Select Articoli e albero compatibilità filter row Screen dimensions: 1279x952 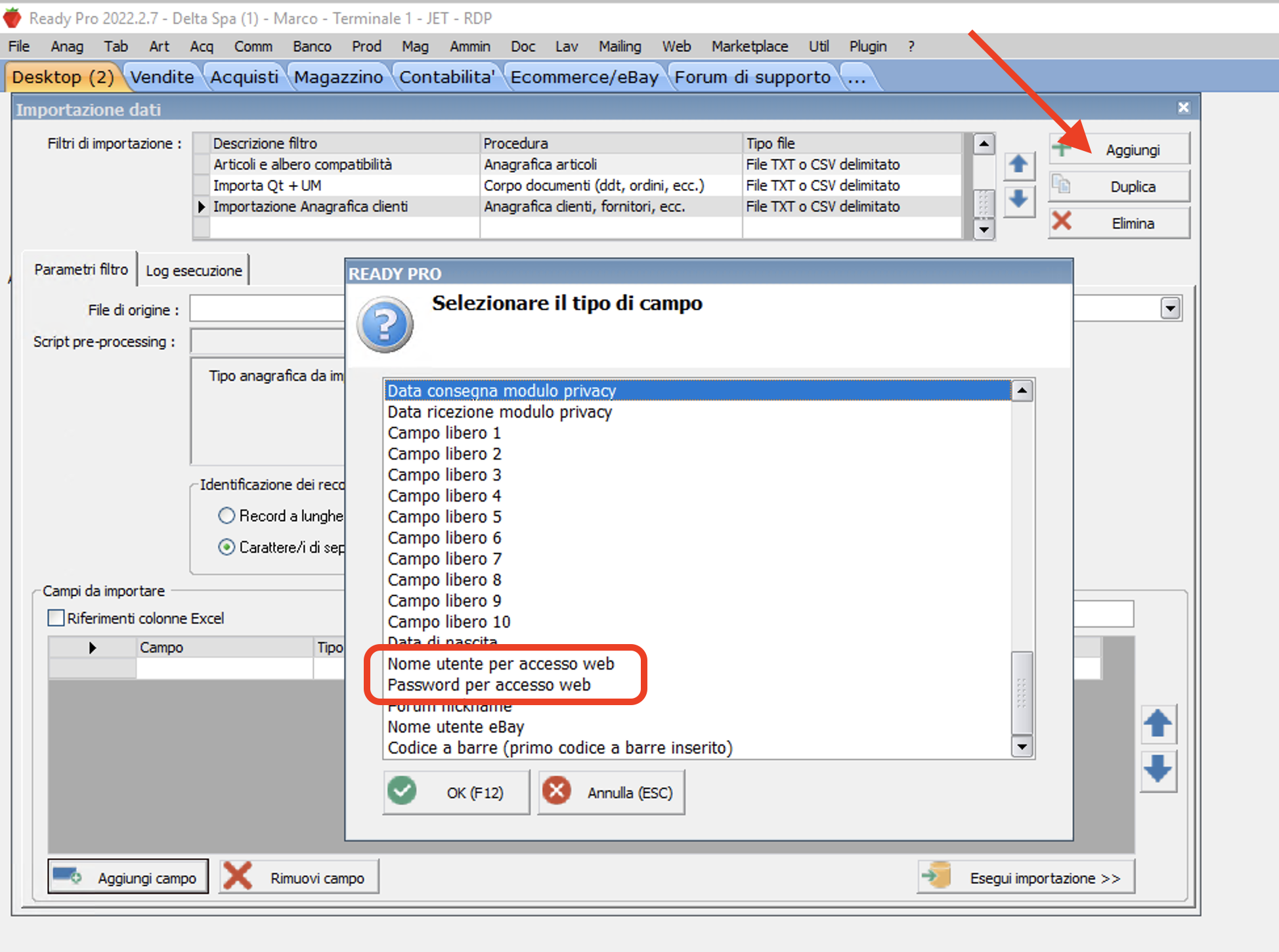pos(578,164)
